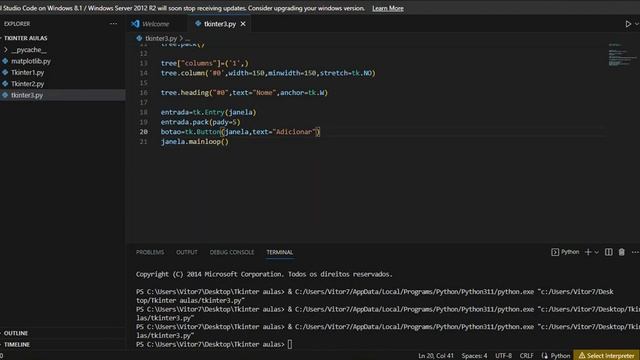Open Tkinter1.py in the explorer
This screenshot has height=360, width=640.
(27, 73)
